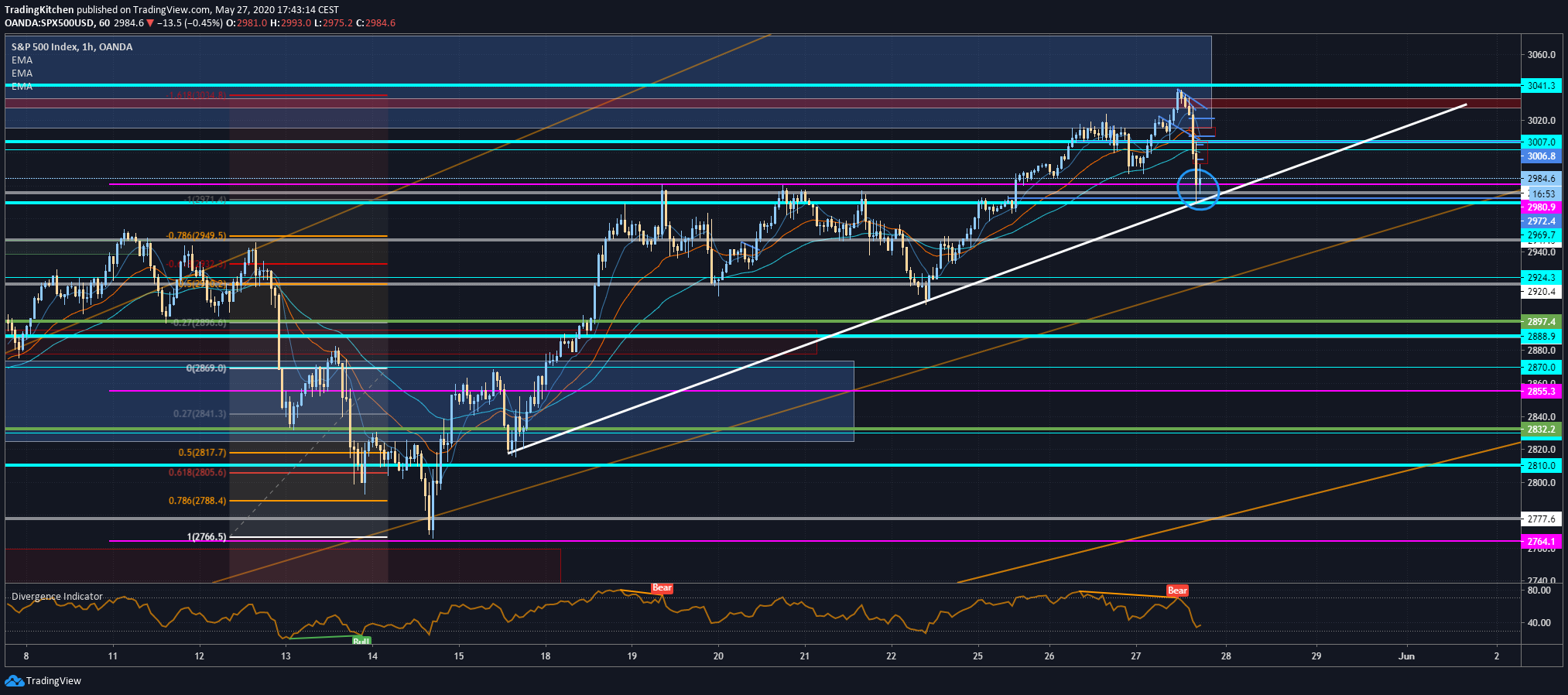The image size is (1568, 695).
Task: Click the date label 15 on time axis
Action: pyautogui.click(x=459, y=656)
